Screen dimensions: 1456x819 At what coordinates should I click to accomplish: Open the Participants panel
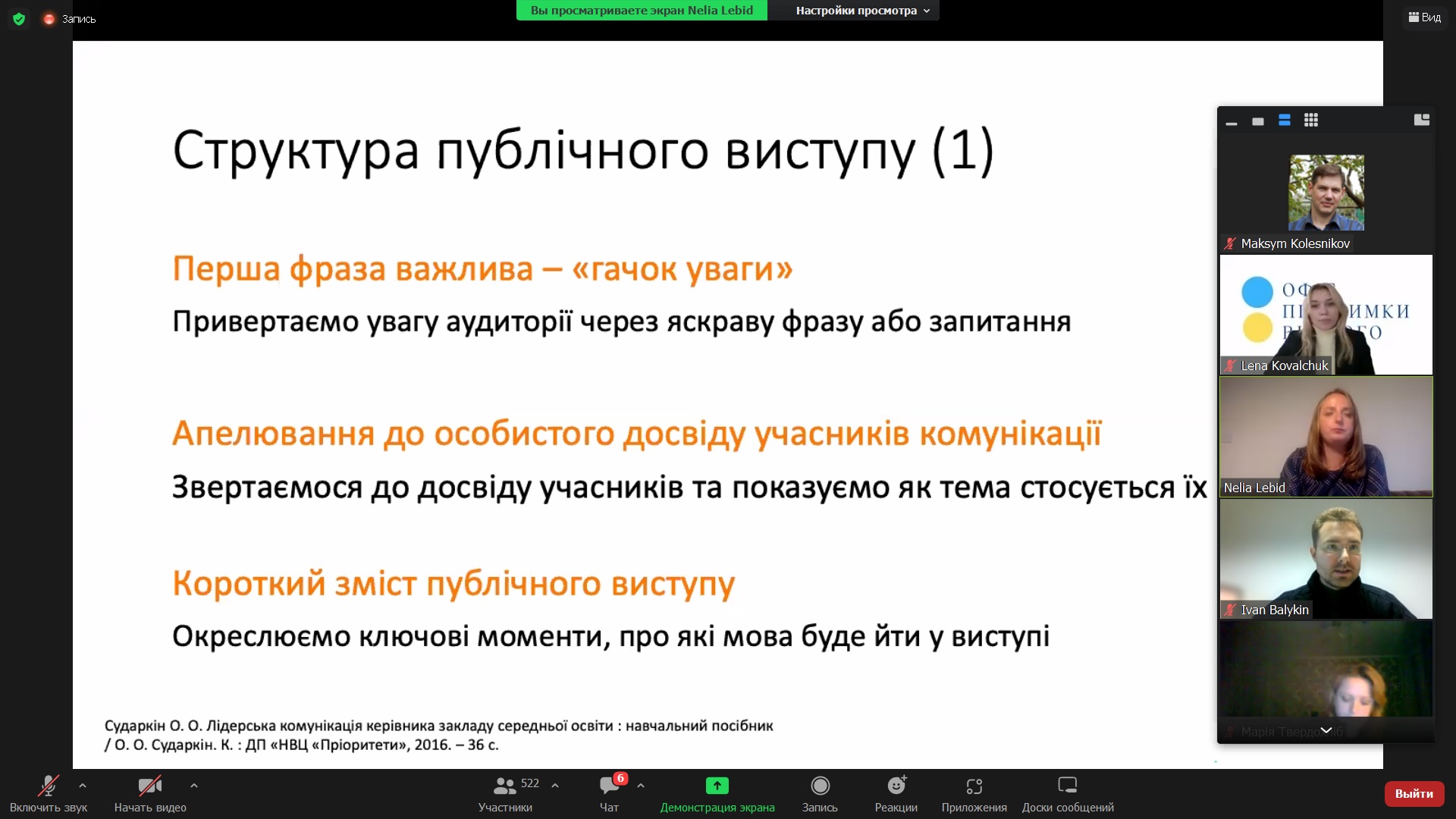click(x=505, y=793)
